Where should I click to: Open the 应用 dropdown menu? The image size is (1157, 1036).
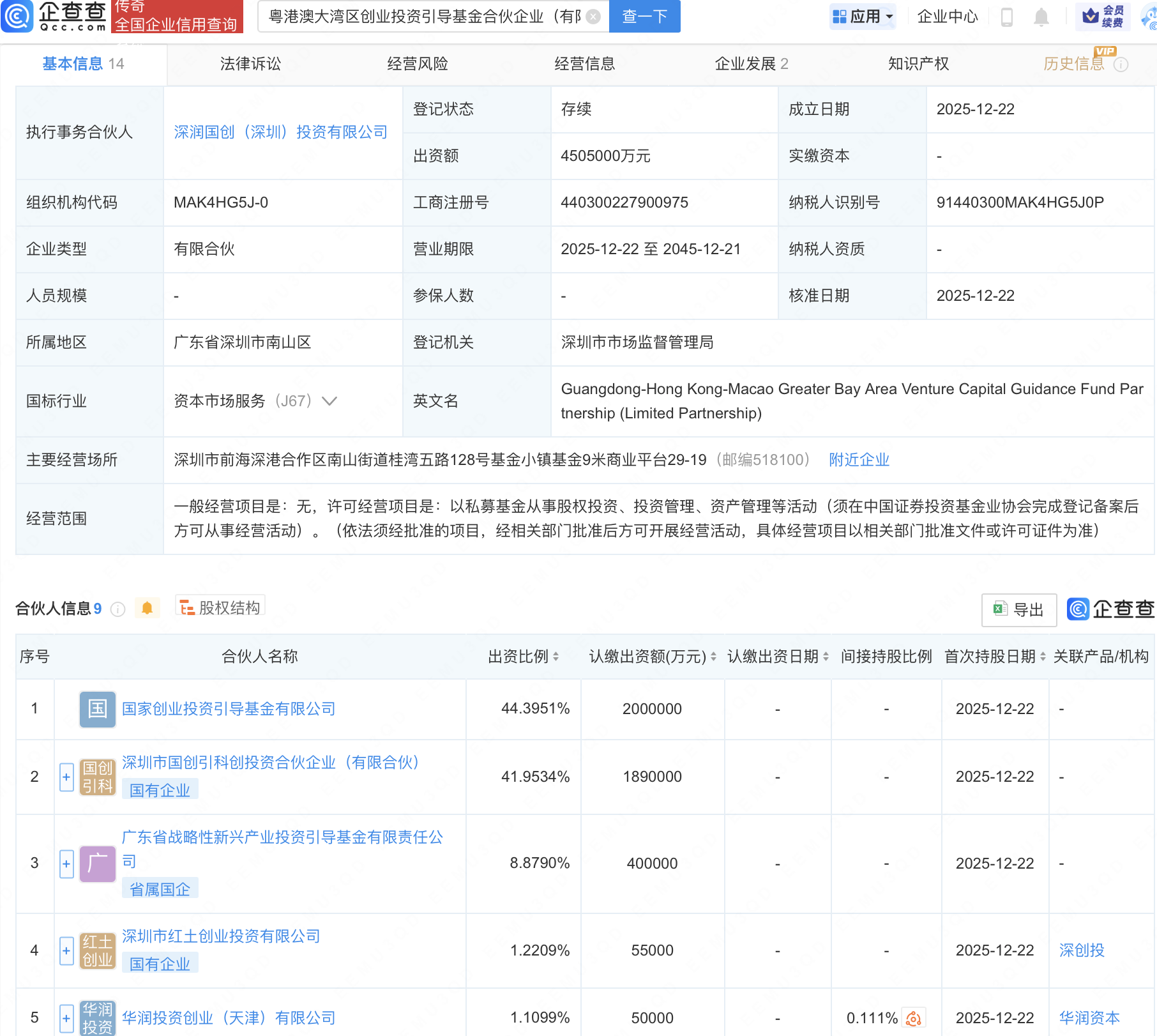[x=863, y=17]
